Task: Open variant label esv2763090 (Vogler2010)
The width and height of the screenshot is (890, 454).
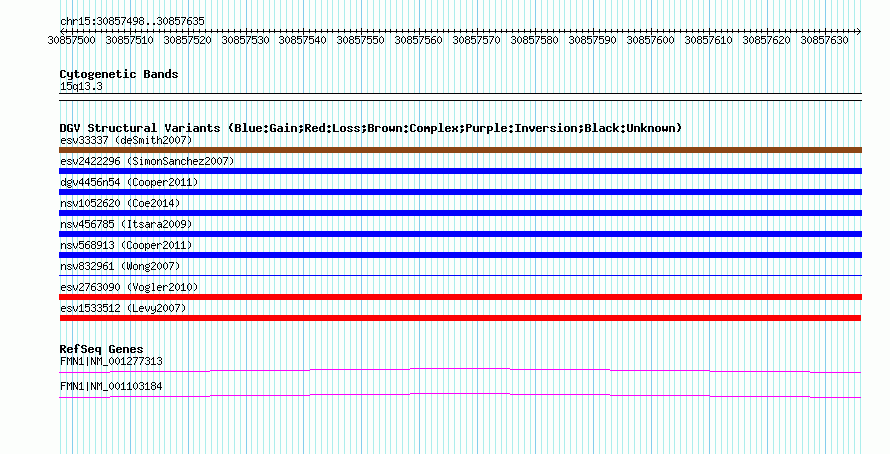Action: click(129, 287)
